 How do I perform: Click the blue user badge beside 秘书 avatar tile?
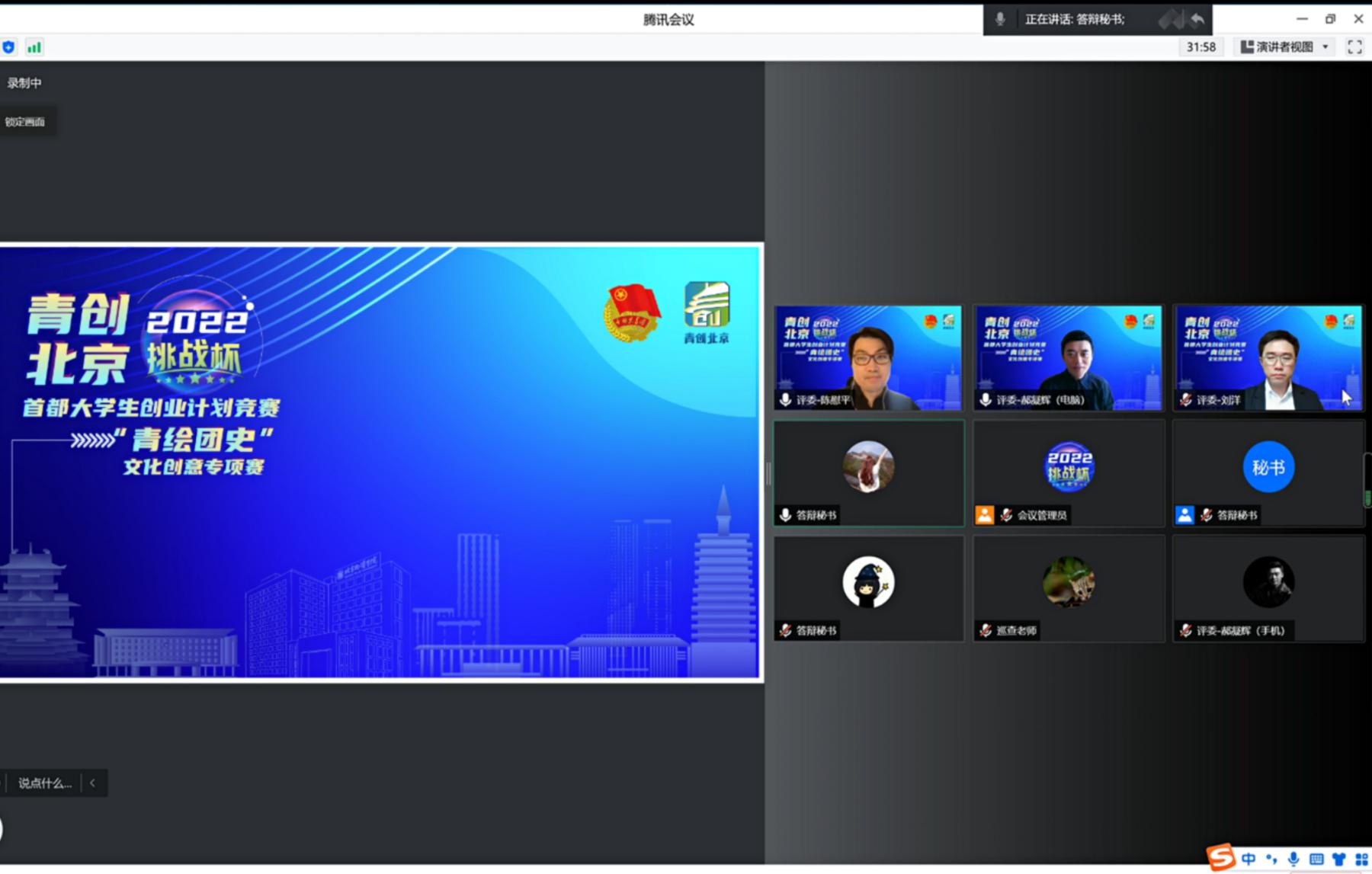coord(1184,515)
